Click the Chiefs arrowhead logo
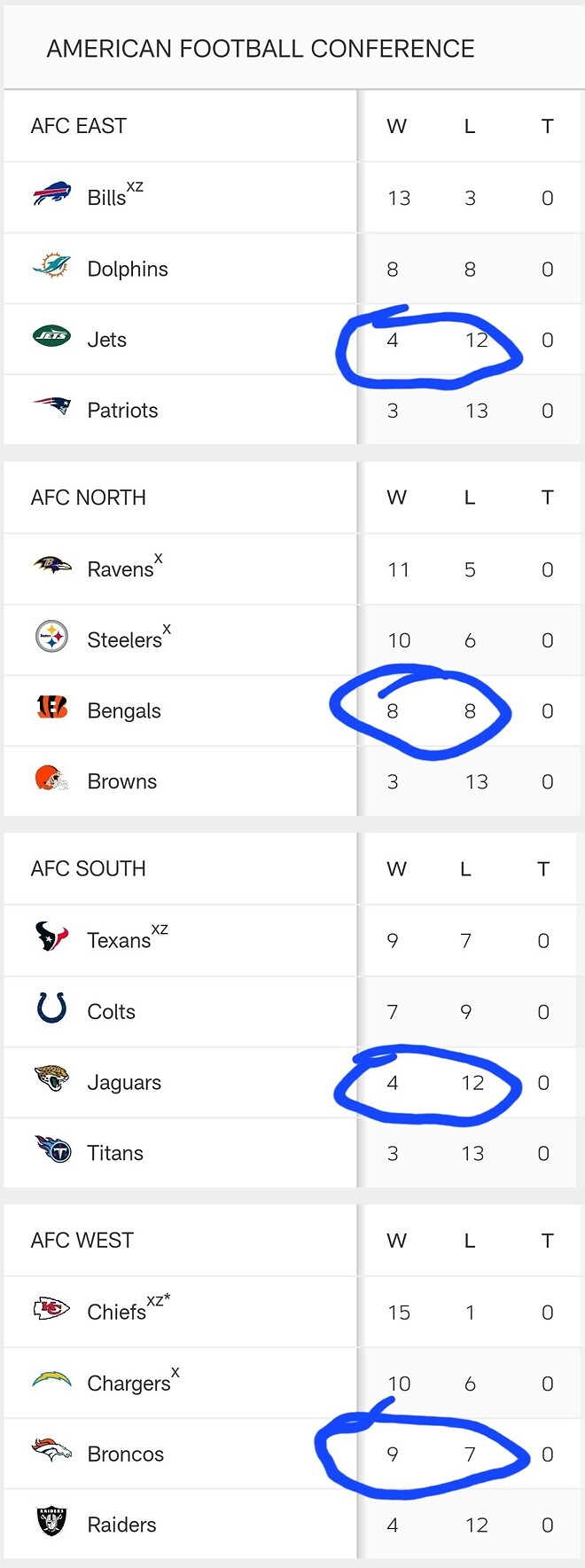 click(x=51, y=1307)
